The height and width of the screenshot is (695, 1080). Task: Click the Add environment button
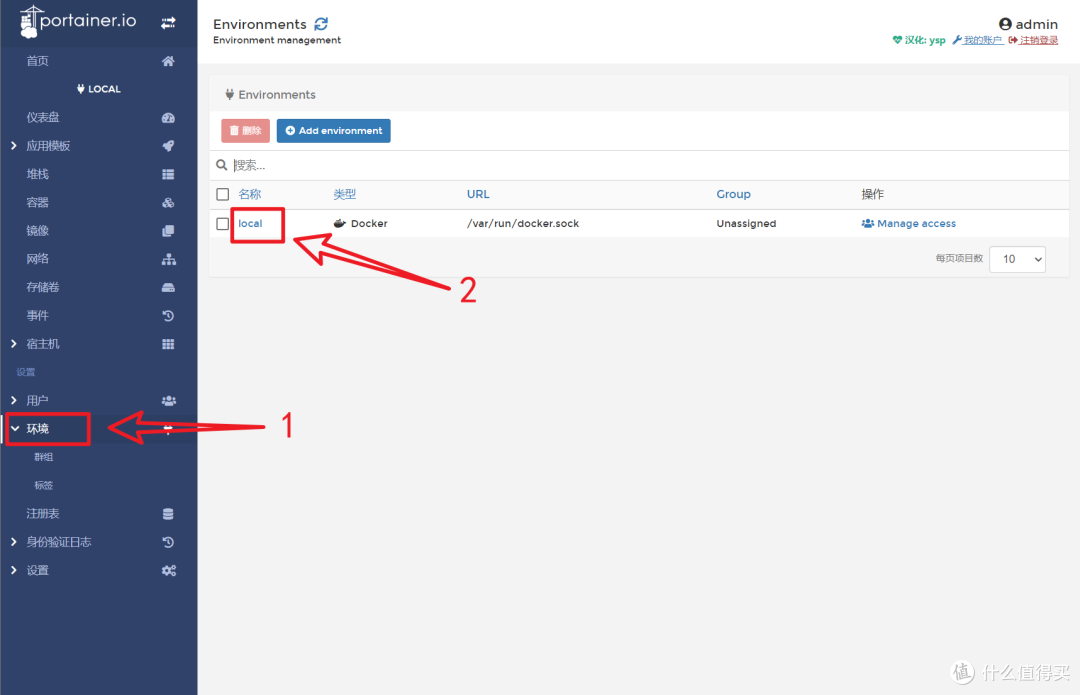[333, 131]
